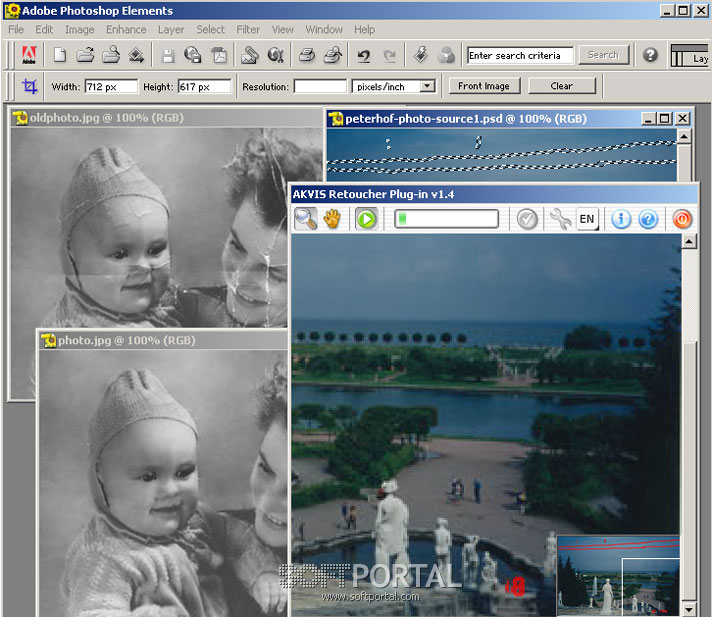Click the Adobe Online icon
712x617 pixels.
click(x=29, y=55)
